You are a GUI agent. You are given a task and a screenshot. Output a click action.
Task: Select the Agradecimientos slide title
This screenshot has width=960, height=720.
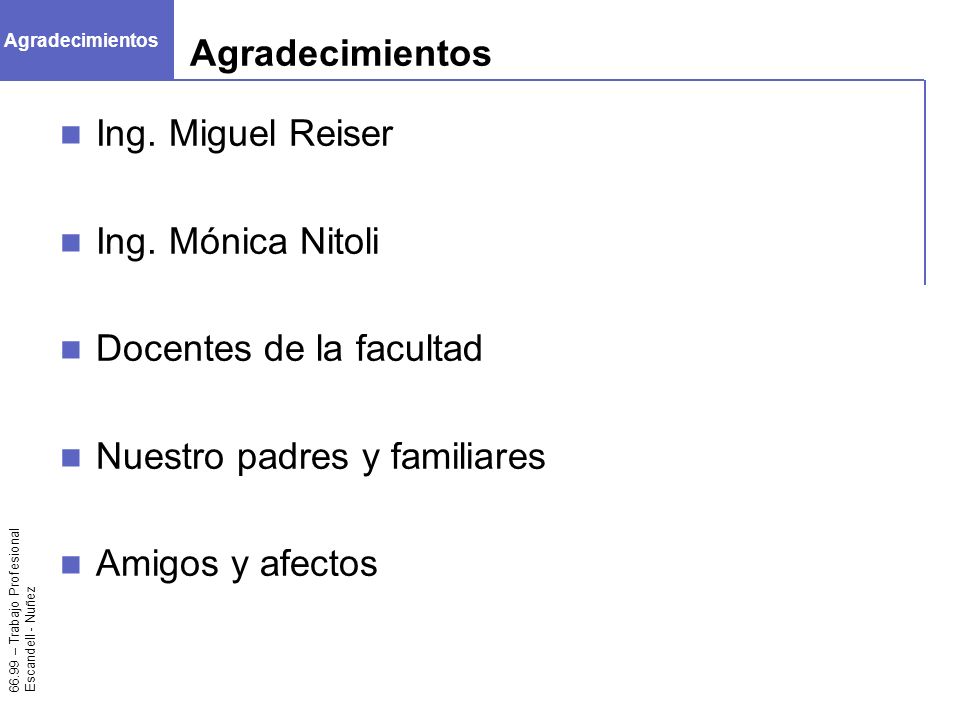[x=340, y=53]
